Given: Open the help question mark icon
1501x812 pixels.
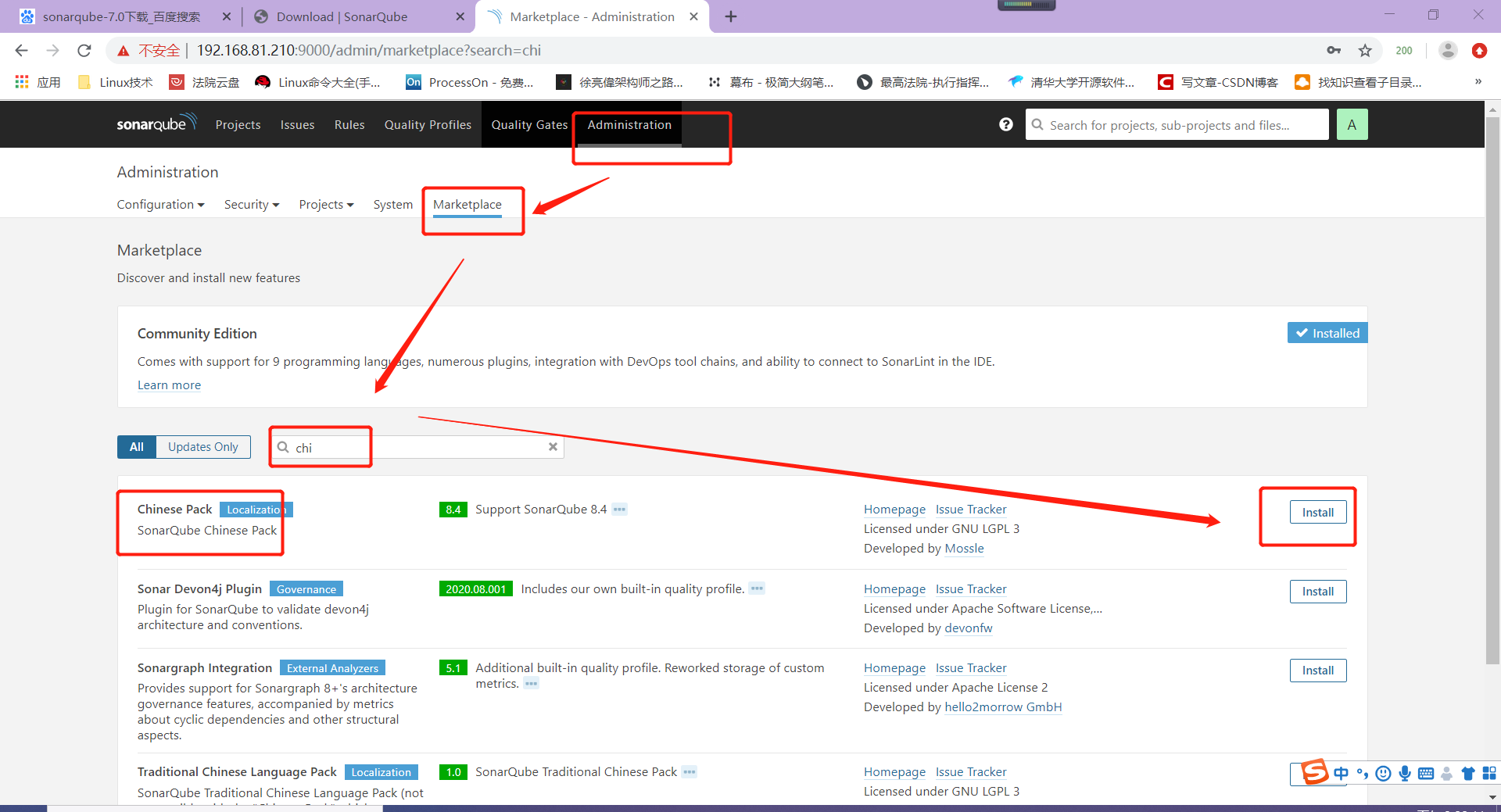Looking at the screenshot, I should pyautogui.click(x=1006, y=124).
